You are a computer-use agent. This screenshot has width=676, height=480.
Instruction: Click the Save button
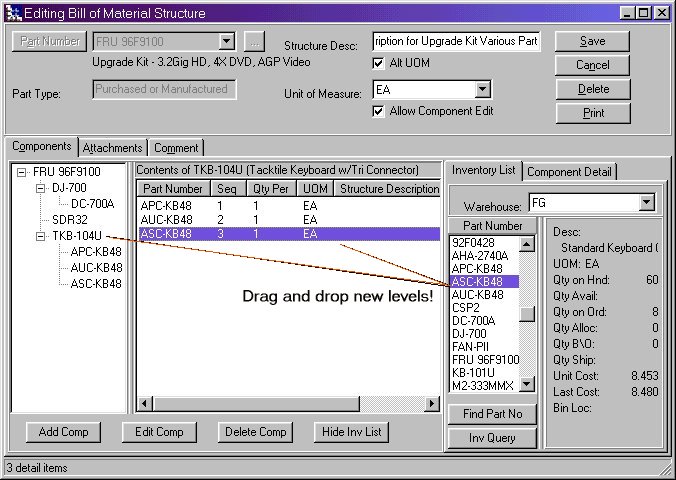592,42
